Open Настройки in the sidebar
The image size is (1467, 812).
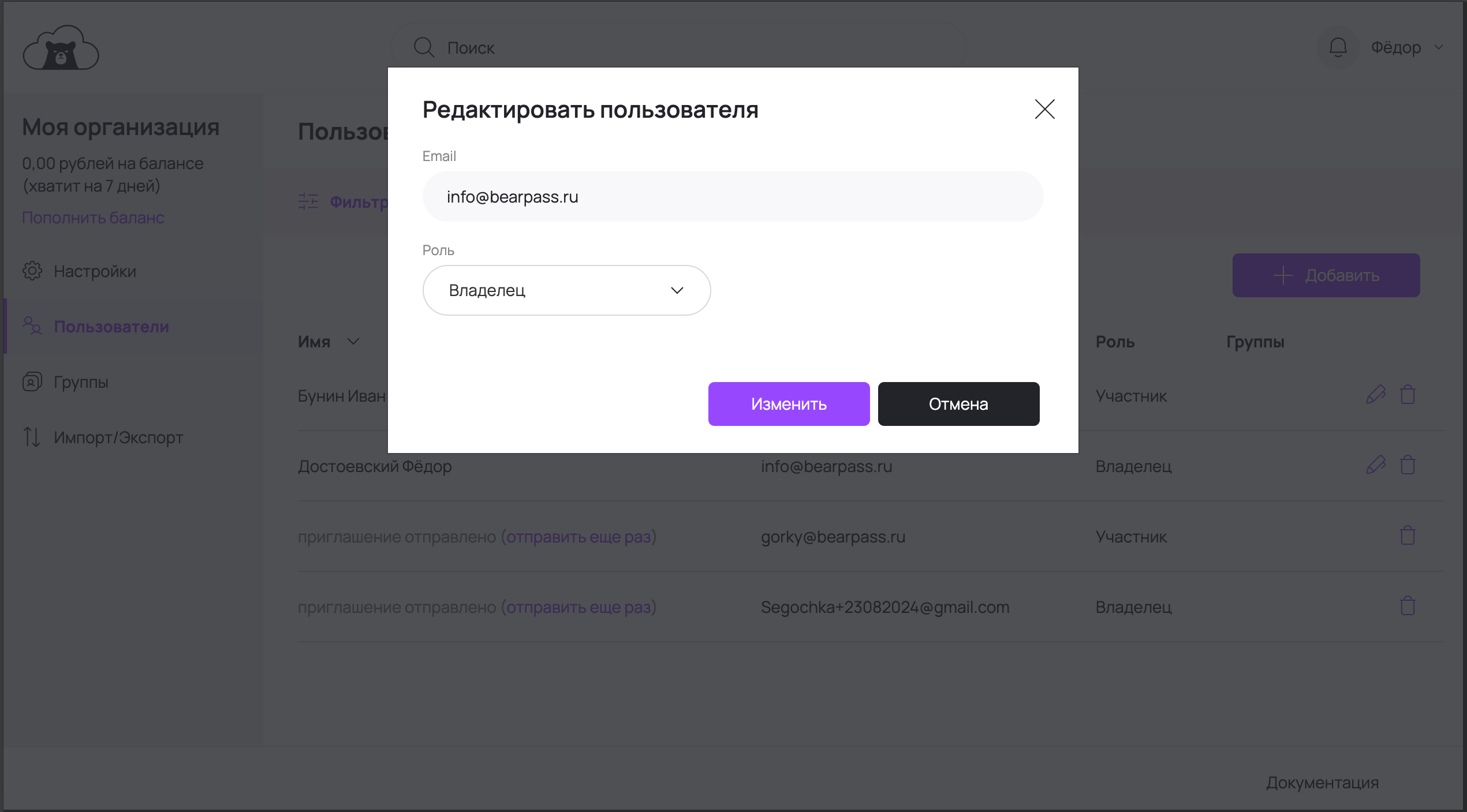[x=95, y=271]
